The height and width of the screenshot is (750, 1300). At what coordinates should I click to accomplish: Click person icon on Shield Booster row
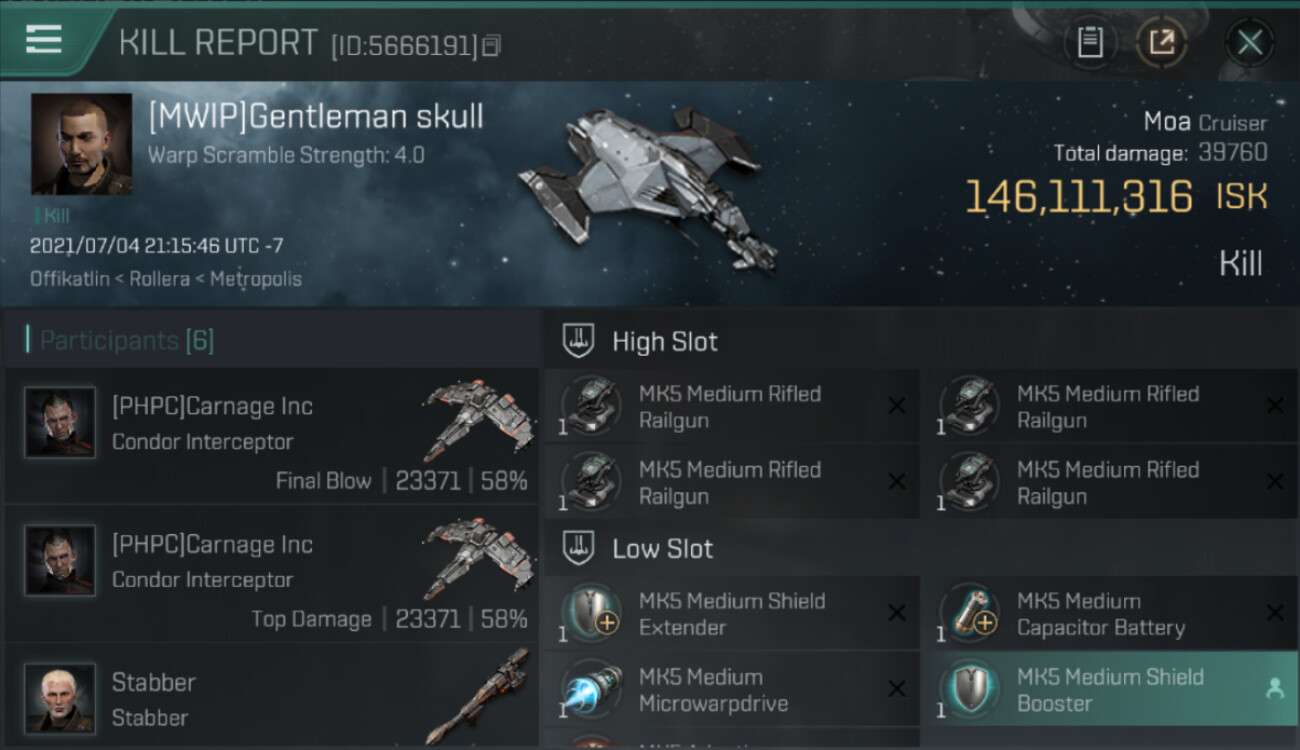click(x=1274, y=689)
